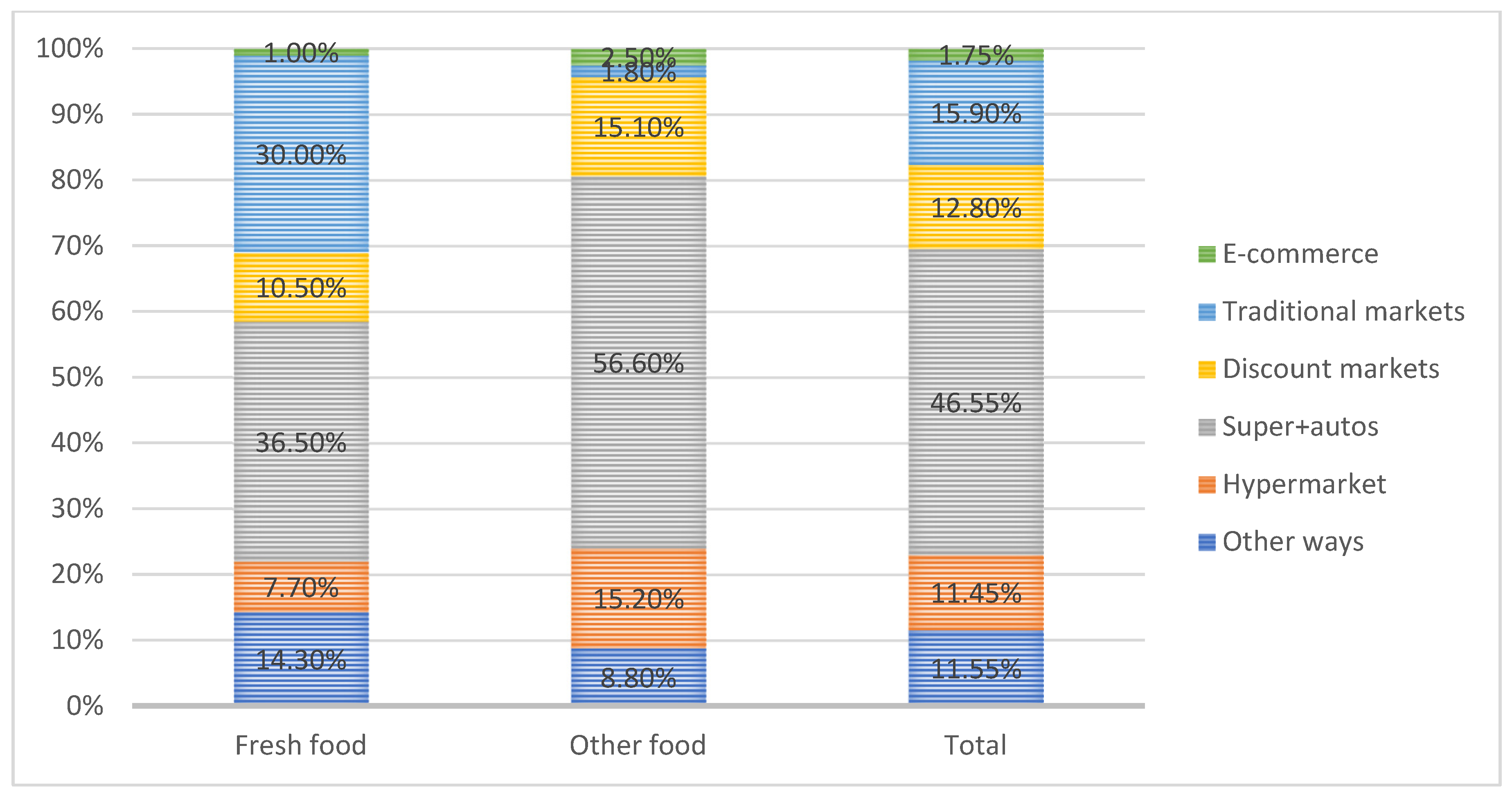Image resolution: width=1512 pixels, height=800 pixels.
Task: Click the Total axis label
Action: click(x=976, y=746)
